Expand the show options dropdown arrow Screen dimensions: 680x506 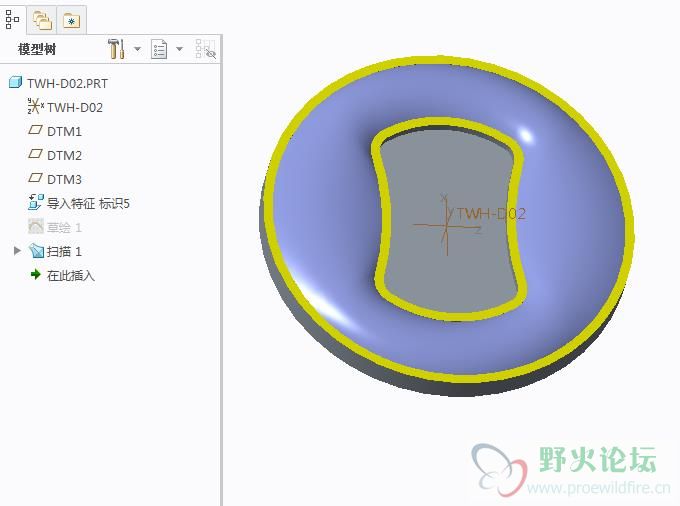pos(179,49)
